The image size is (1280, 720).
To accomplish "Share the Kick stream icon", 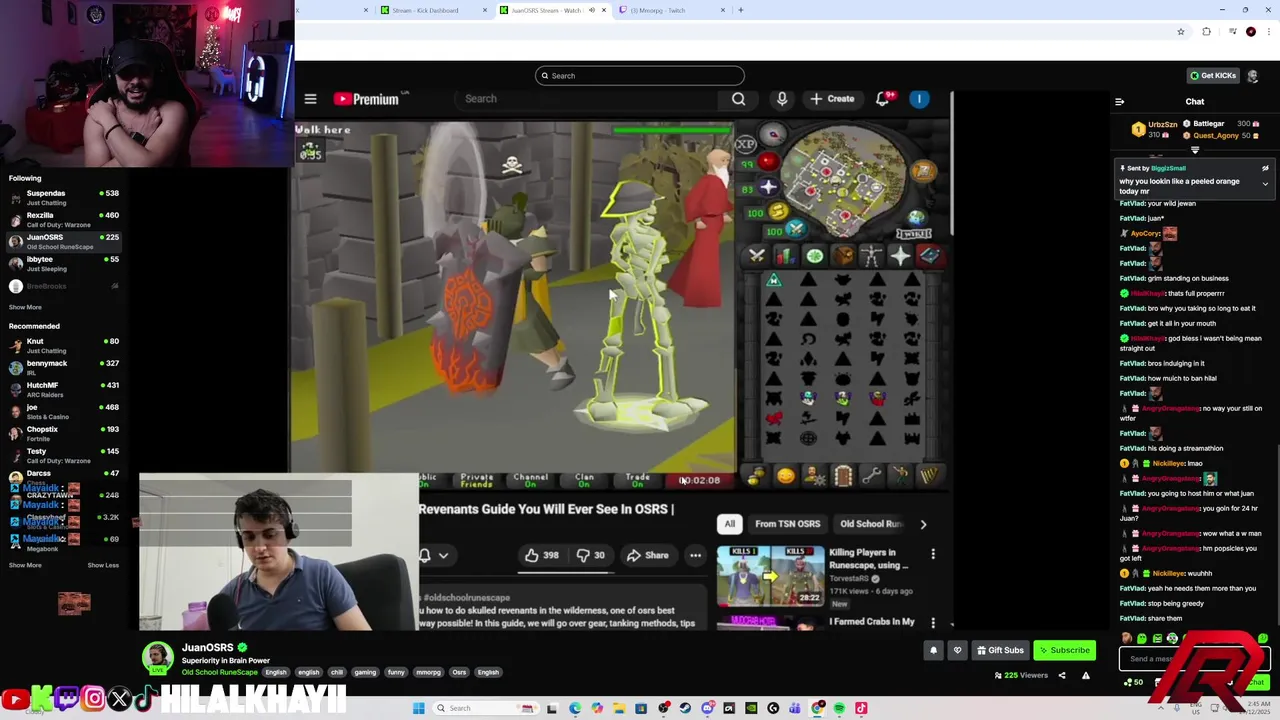I will (1062, 675).
